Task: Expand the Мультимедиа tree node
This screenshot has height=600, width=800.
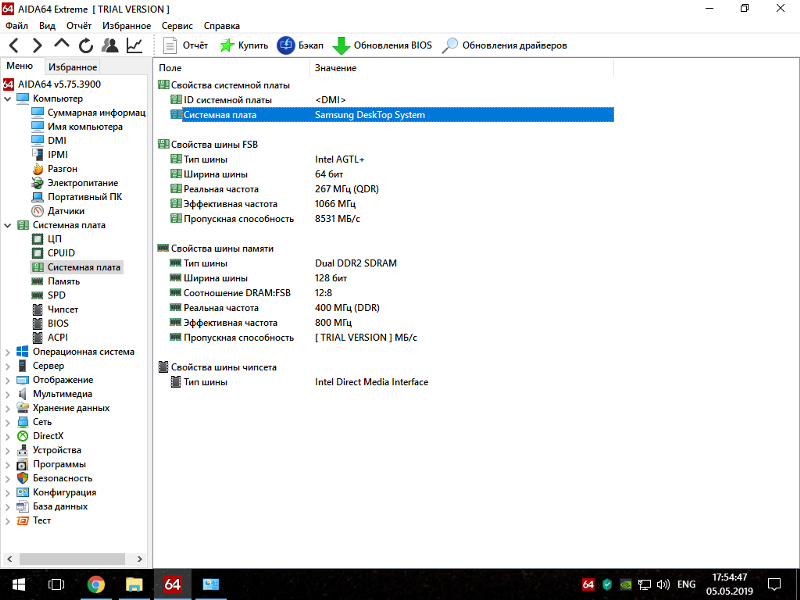Action: (x=9, y=394)
